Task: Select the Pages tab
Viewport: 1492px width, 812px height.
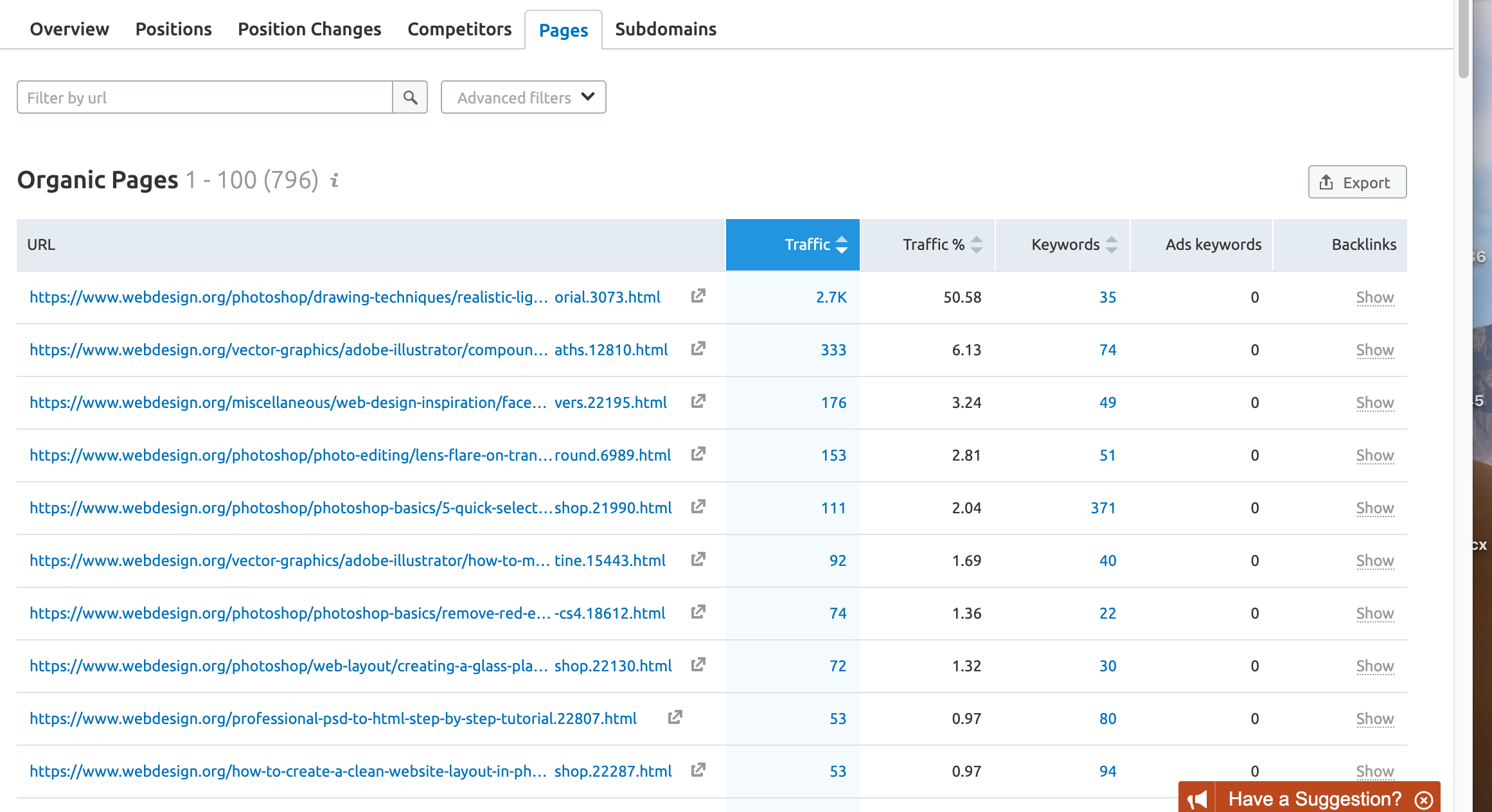Action: [564, 30]
